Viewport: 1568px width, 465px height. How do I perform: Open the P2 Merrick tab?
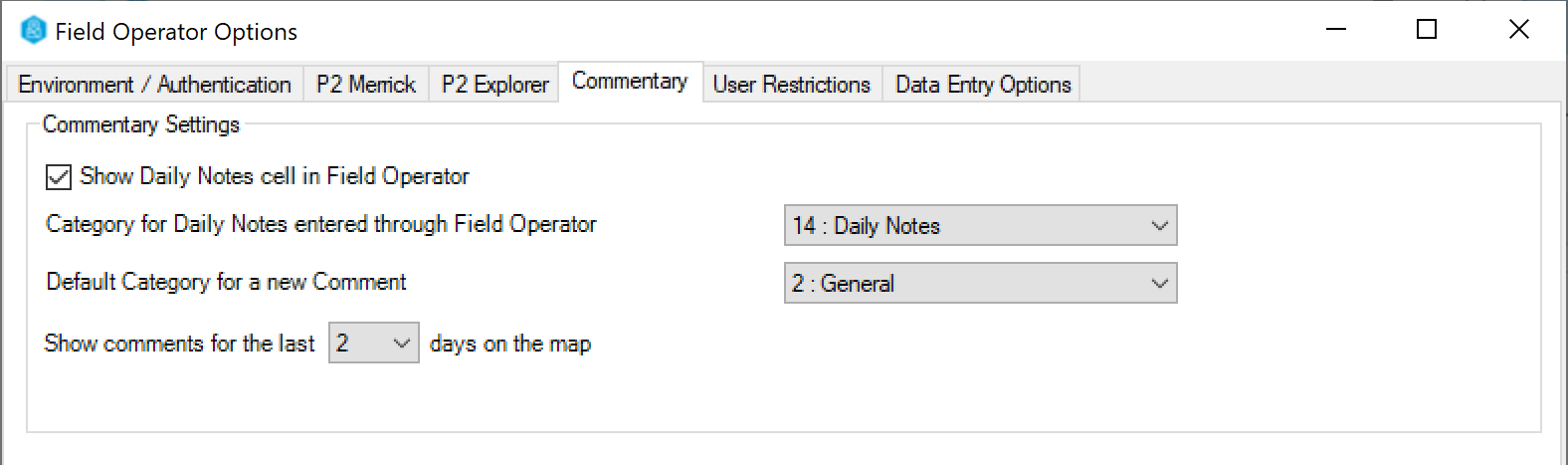(365, 85)
